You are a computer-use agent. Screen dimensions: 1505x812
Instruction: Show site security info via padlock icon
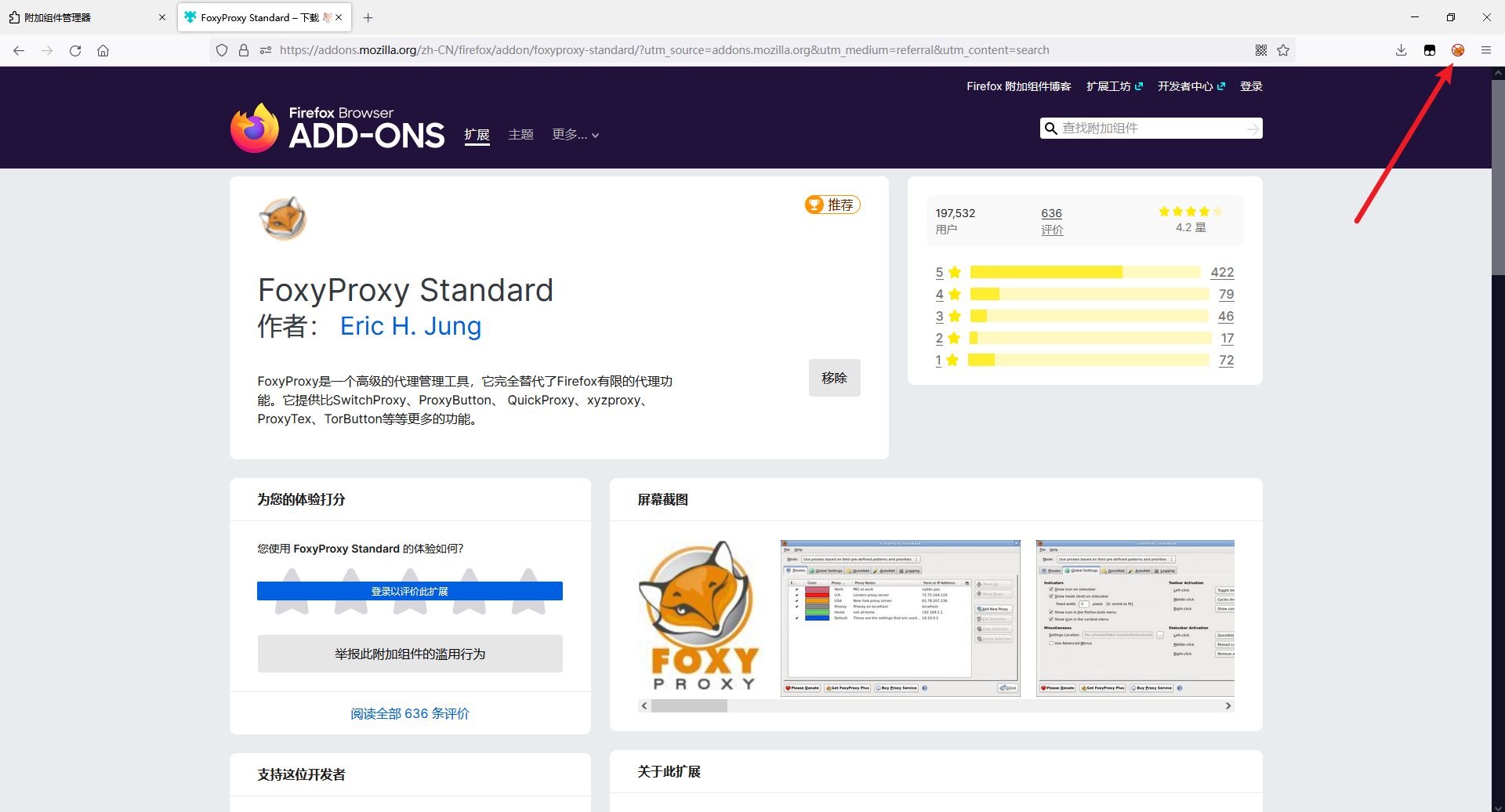[x=244, y=50]
